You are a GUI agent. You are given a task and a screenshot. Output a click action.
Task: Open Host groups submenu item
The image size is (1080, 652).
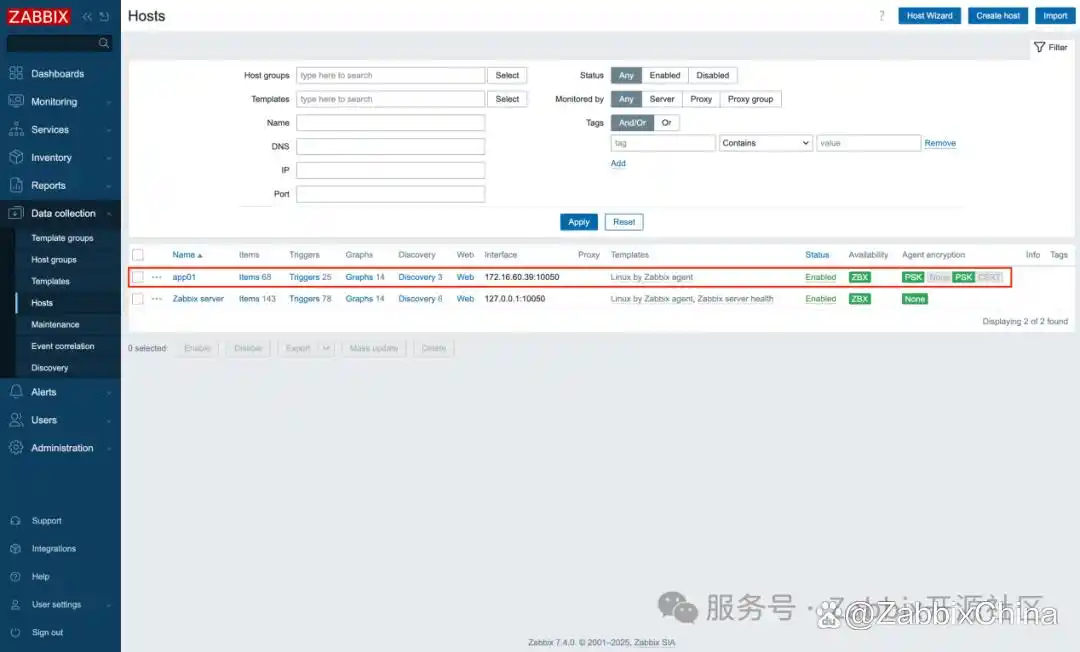(x=54, y=260)
